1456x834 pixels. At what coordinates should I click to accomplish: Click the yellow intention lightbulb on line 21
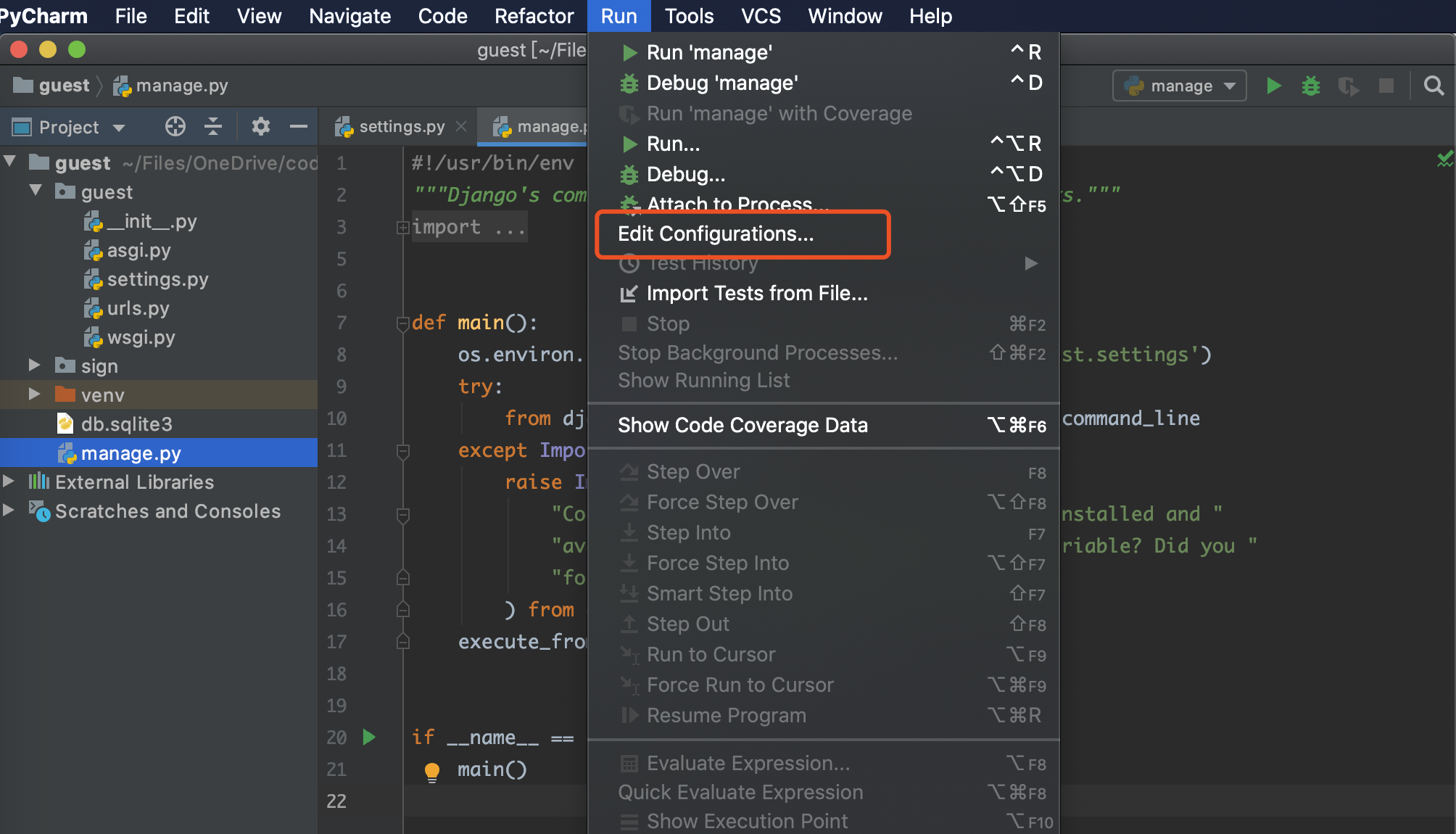pos(431,771)
